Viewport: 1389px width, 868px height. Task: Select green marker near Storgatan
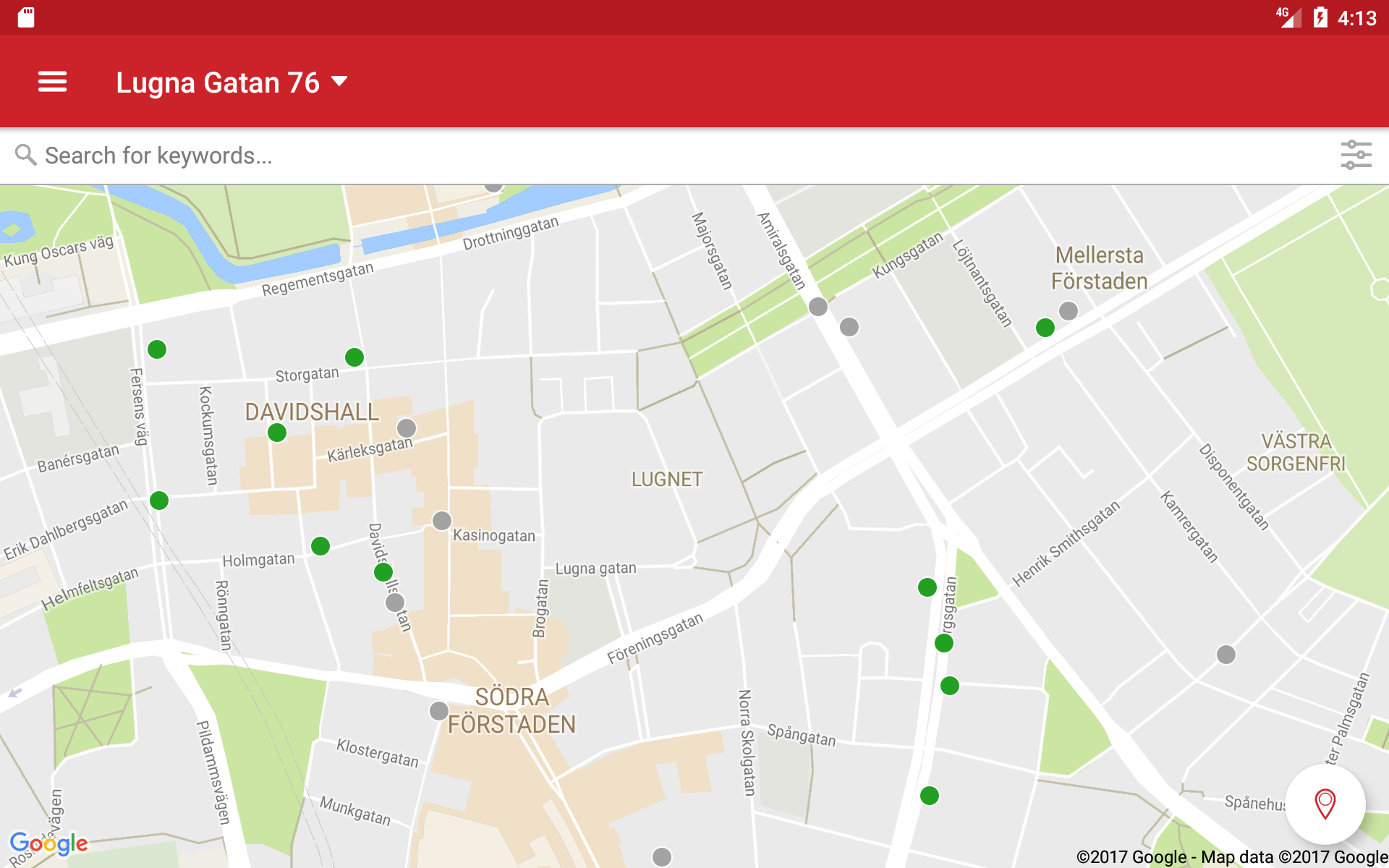point(354,357)
